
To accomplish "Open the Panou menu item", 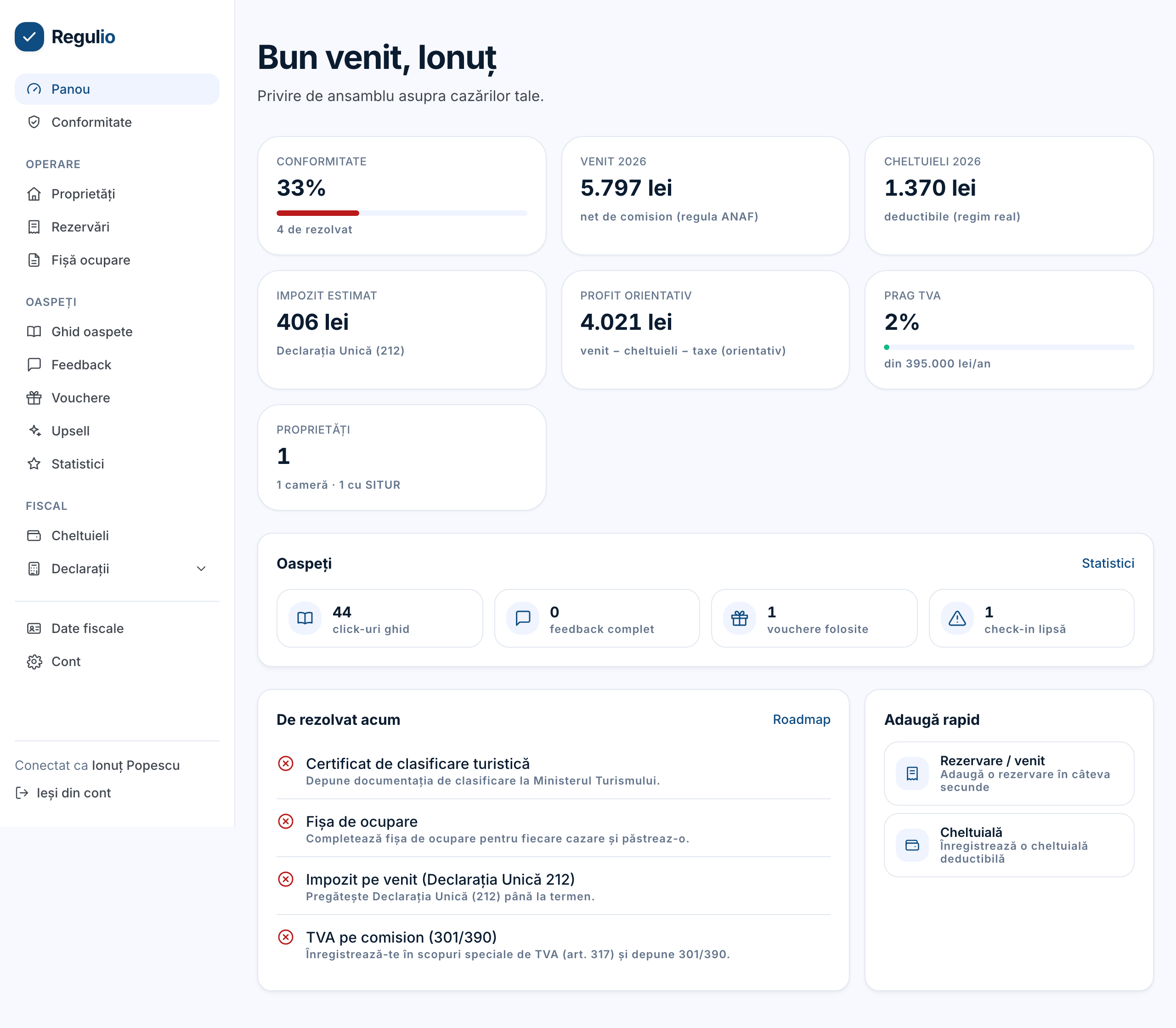I will (117, 89).
